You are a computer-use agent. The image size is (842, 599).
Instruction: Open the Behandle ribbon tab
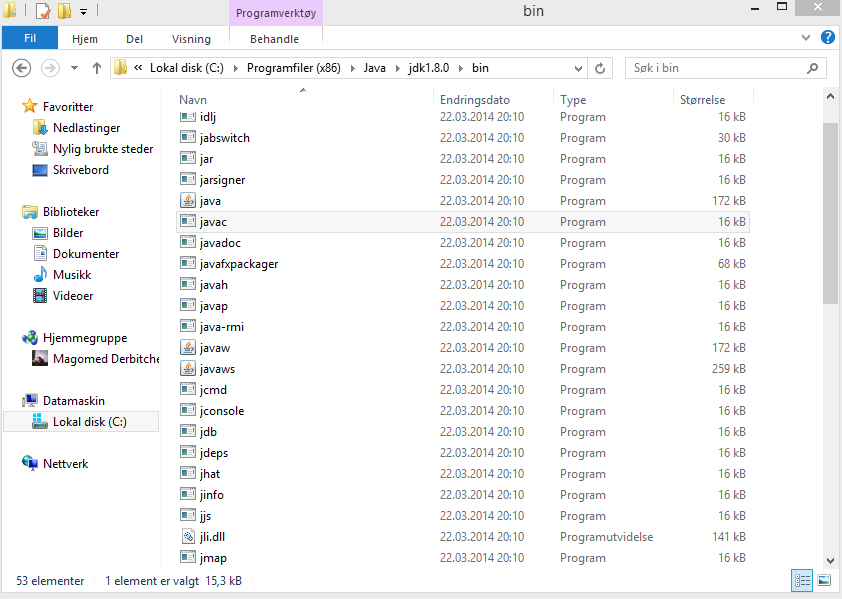(274, 39)
